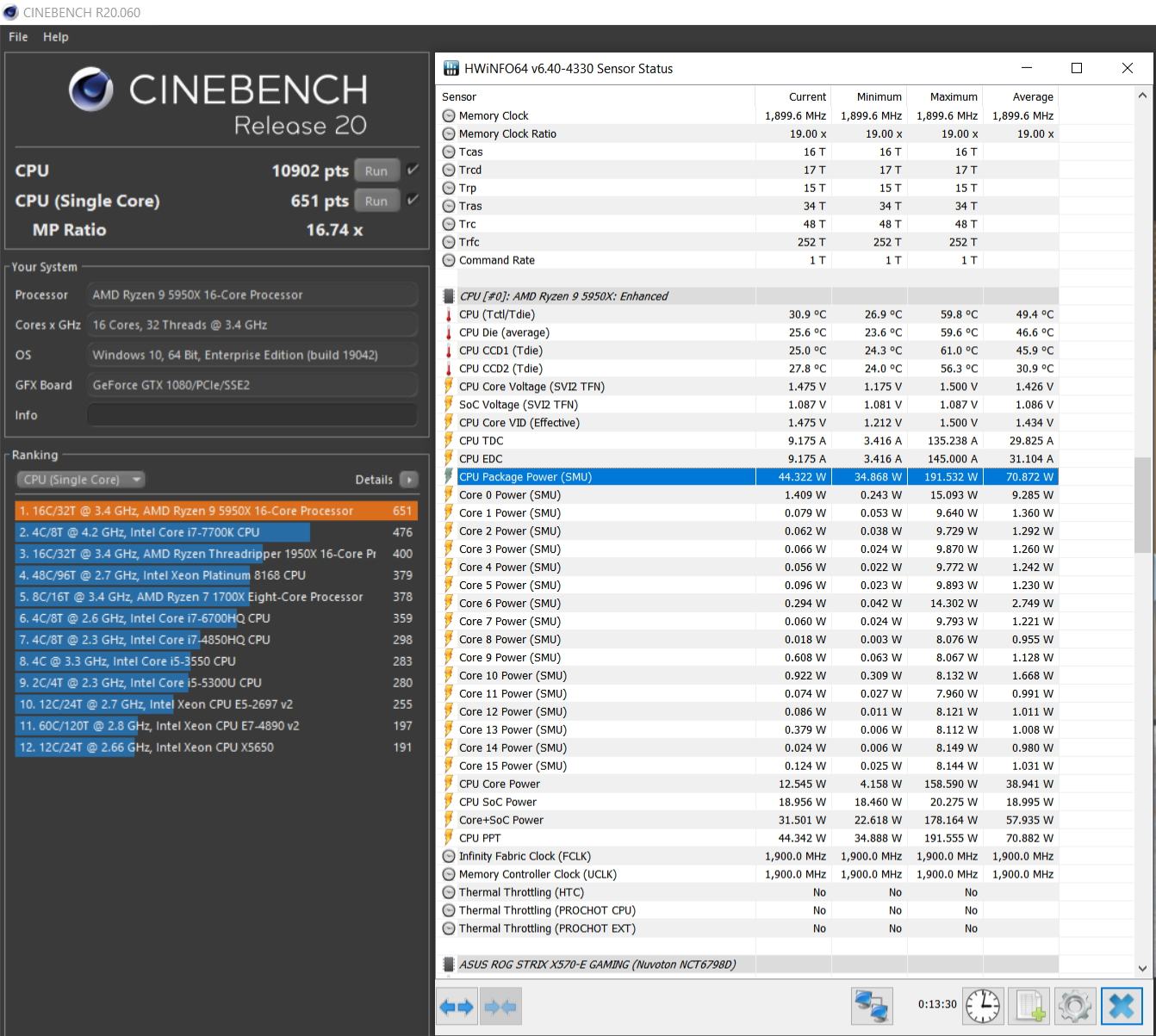Click the lightning icon for CPU SoC Power
1156x1036 pixels.
click(x=448, y=802)
